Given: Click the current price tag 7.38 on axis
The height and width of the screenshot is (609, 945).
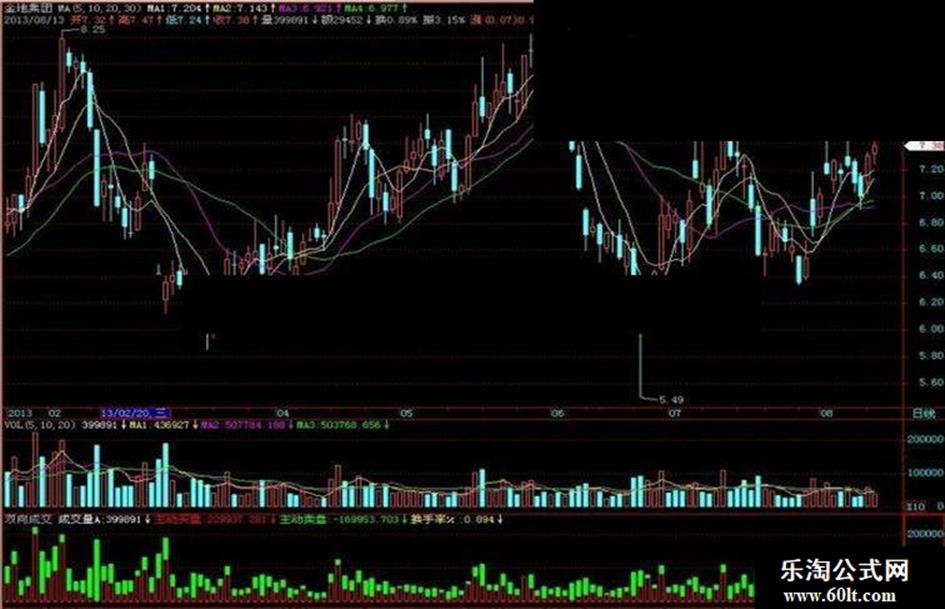Looking at the screenshot, I should click(925, 146).
